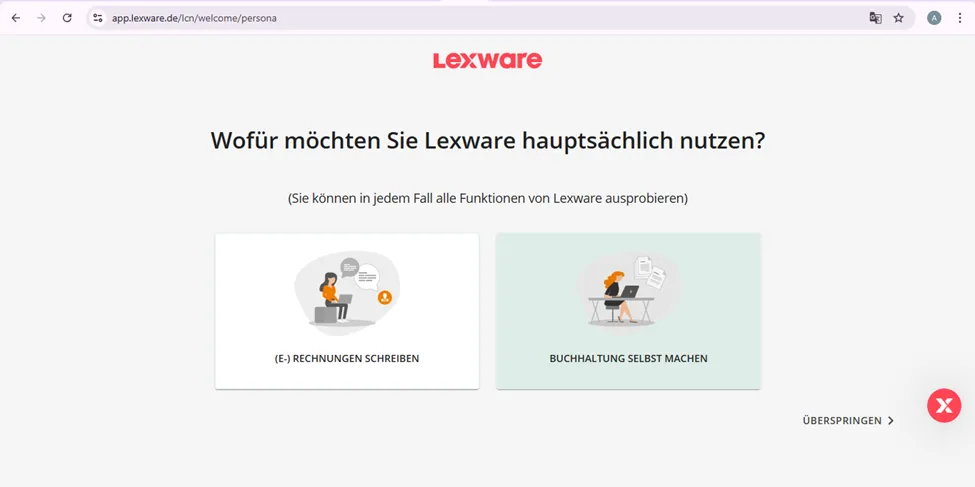Select the app.lexware.de address bar URL

coord(194,19)
